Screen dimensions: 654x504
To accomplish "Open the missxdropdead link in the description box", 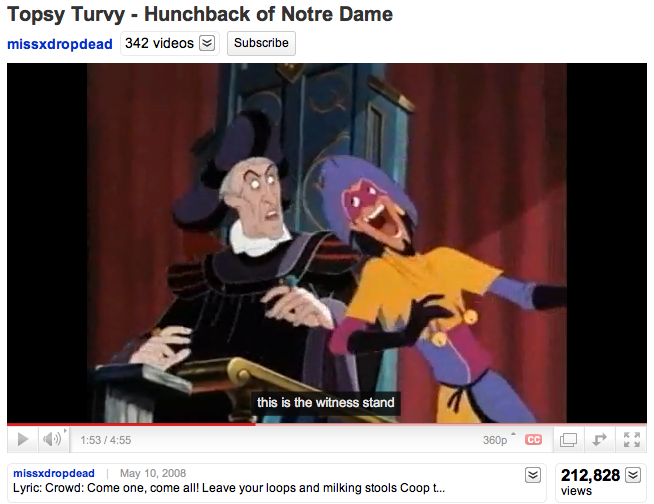I will point(54,473).
